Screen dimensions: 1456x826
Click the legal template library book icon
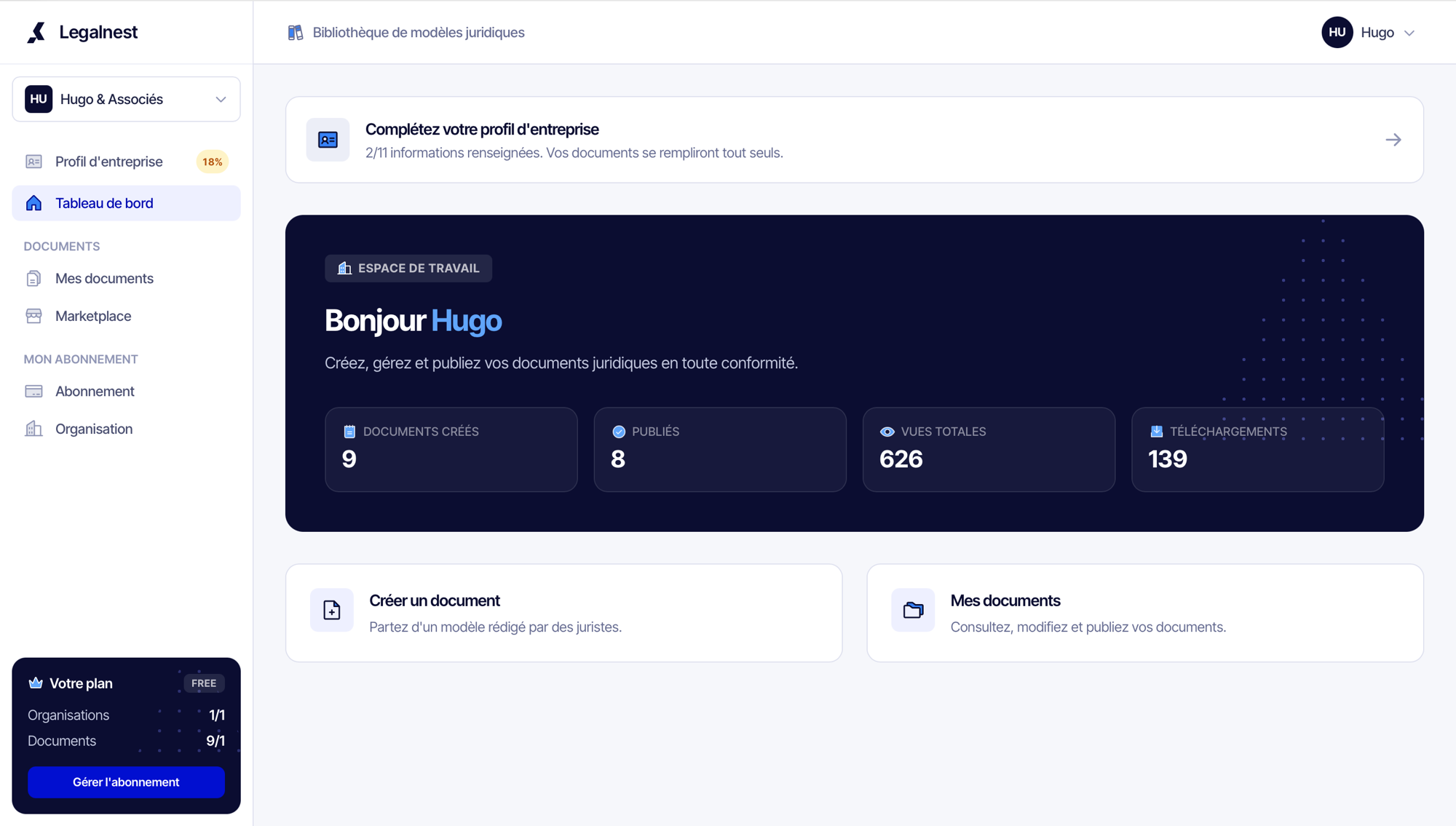[x=296, y=33]
